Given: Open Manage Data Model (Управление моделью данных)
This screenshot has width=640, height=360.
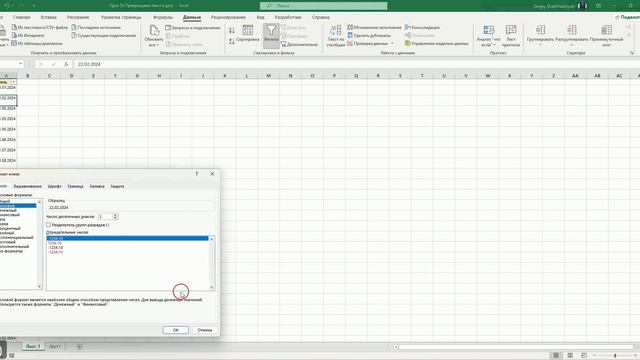Looking at the screenshot, I should (436, 43).
